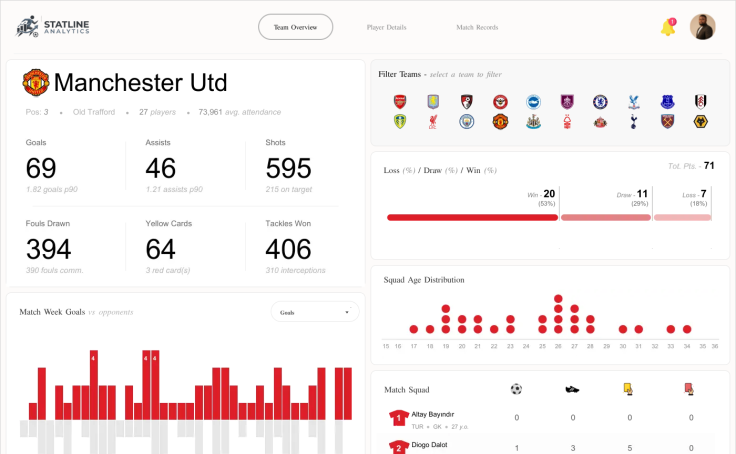Select the Tottenham Hotspur crest
The height and width of the screenshot is (454, 736).
click(634, 122)
